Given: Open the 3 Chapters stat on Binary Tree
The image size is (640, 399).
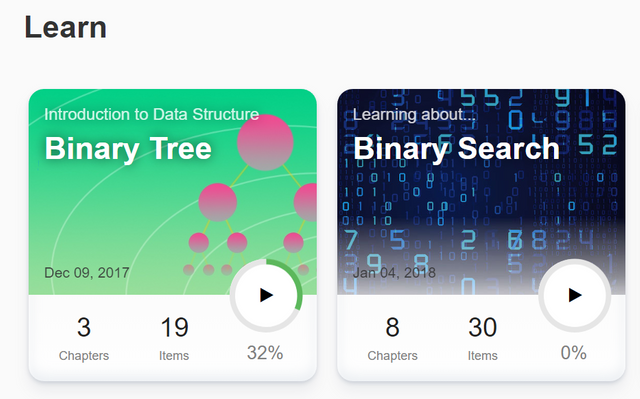Looking at the screenshot, I should 84,339.
